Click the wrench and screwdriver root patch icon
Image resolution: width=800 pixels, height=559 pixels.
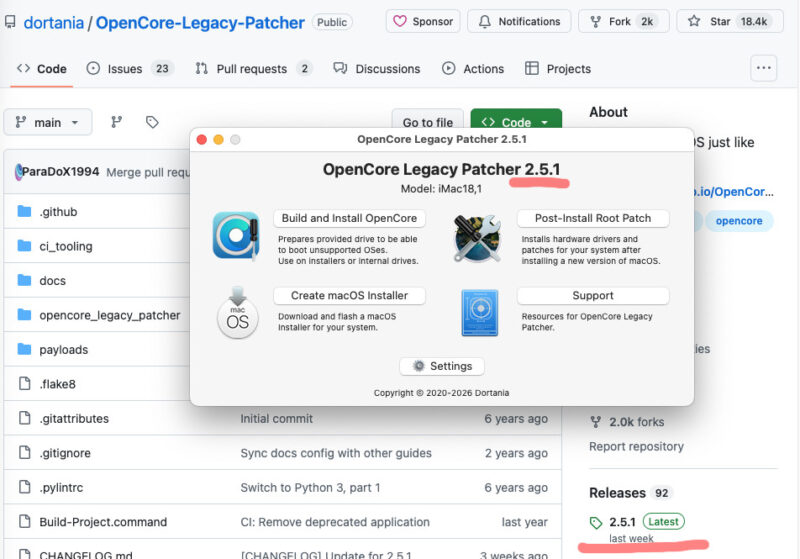click(478, 238)
